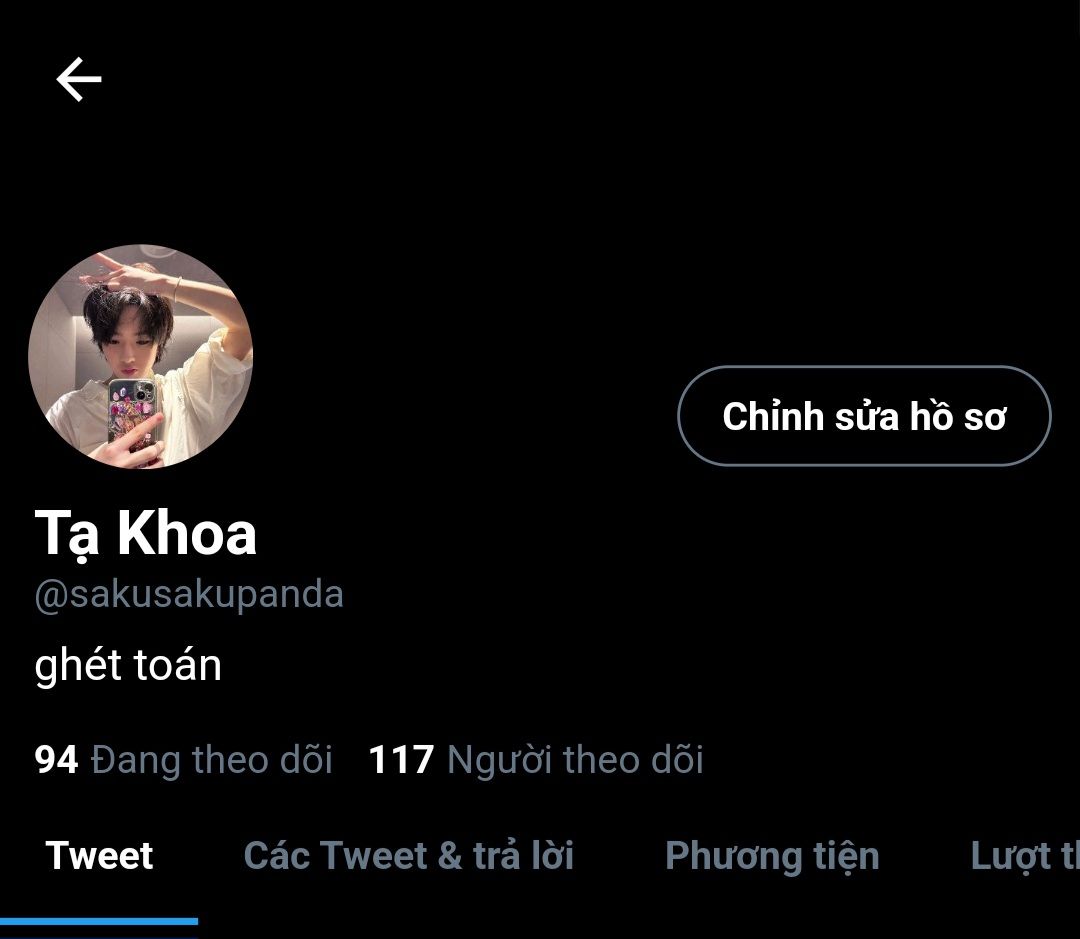Viewport: 1080px width, 939px height.
Task: Go back using the left arrow icon
Action: (79, 79)
